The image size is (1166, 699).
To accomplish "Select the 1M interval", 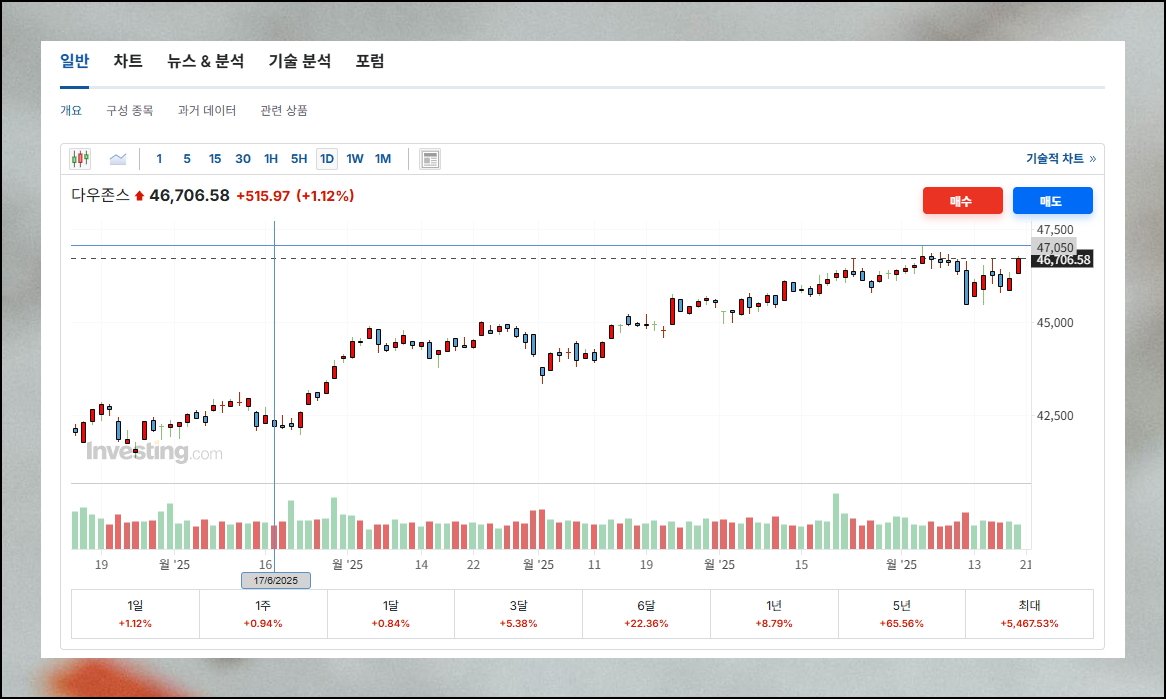I will tap(383, 158).
